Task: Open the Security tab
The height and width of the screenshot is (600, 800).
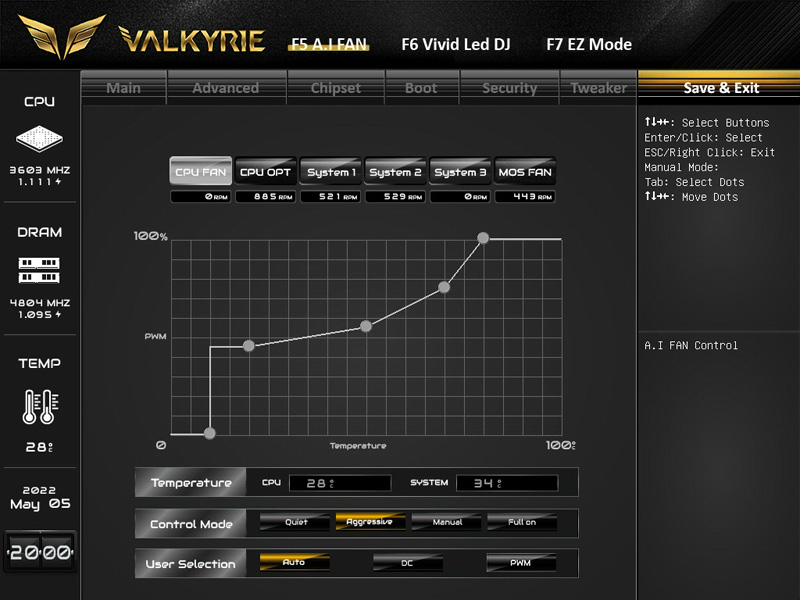Action: (510, 88)
